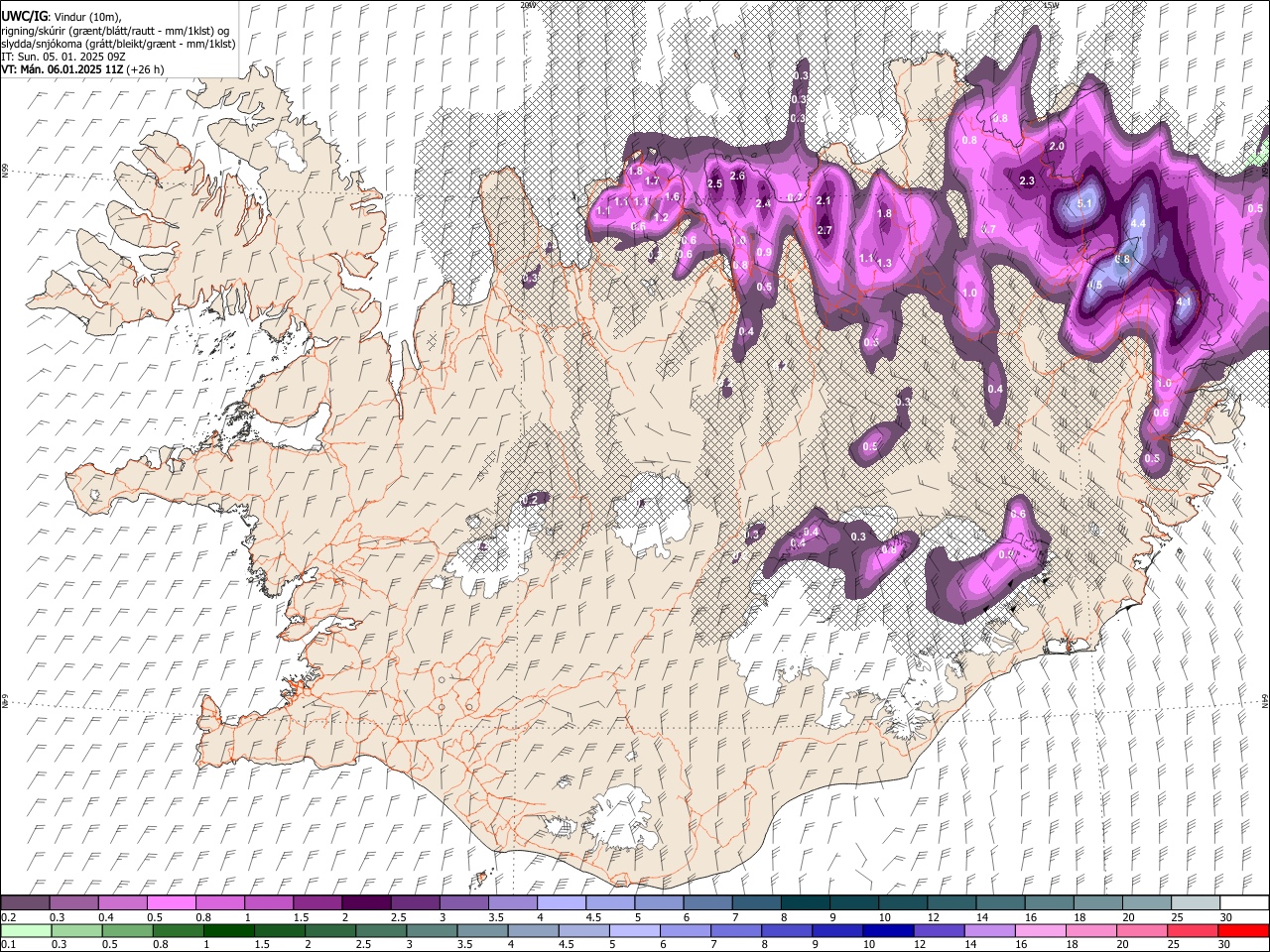
Task: Click the 2.7 precipitation value on map
Action: click(825, 230)
